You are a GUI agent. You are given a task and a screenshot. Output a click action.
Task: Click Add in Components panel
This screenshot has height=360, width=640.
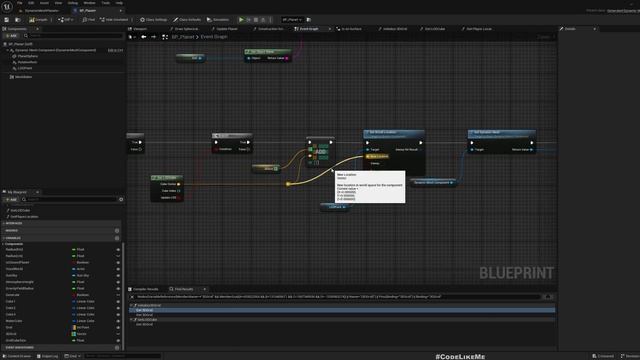pyautogui.click(x=11, y=36)
